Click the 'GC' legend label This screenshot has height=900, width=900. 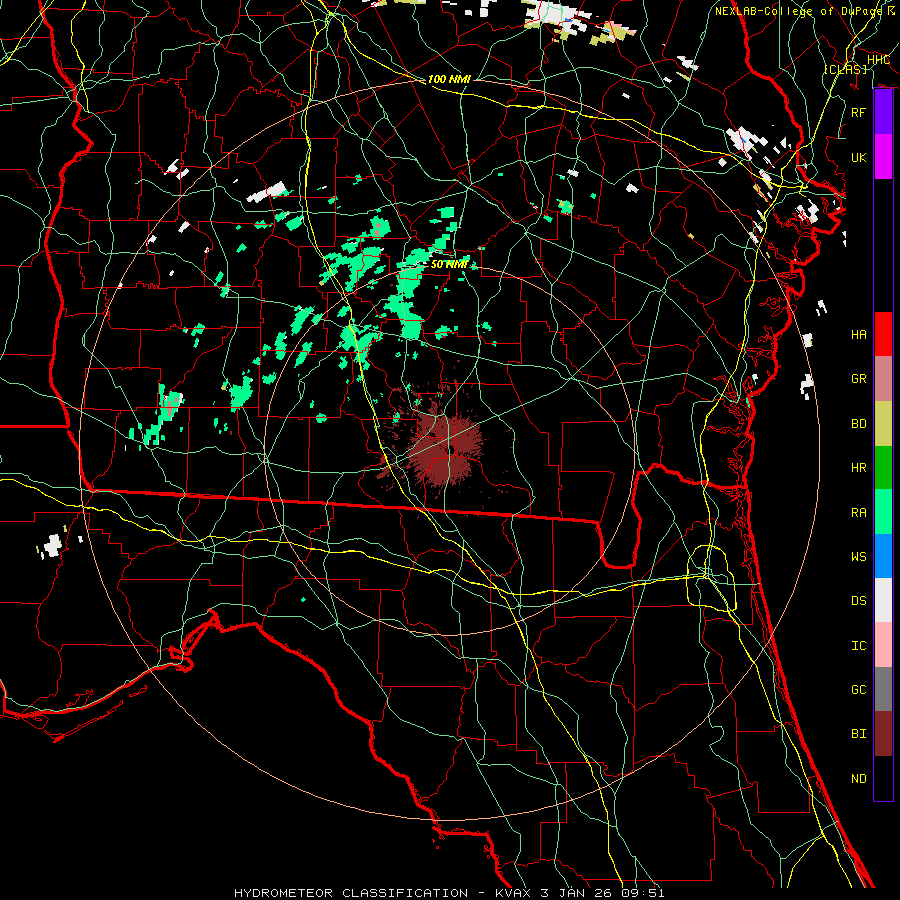858,690
